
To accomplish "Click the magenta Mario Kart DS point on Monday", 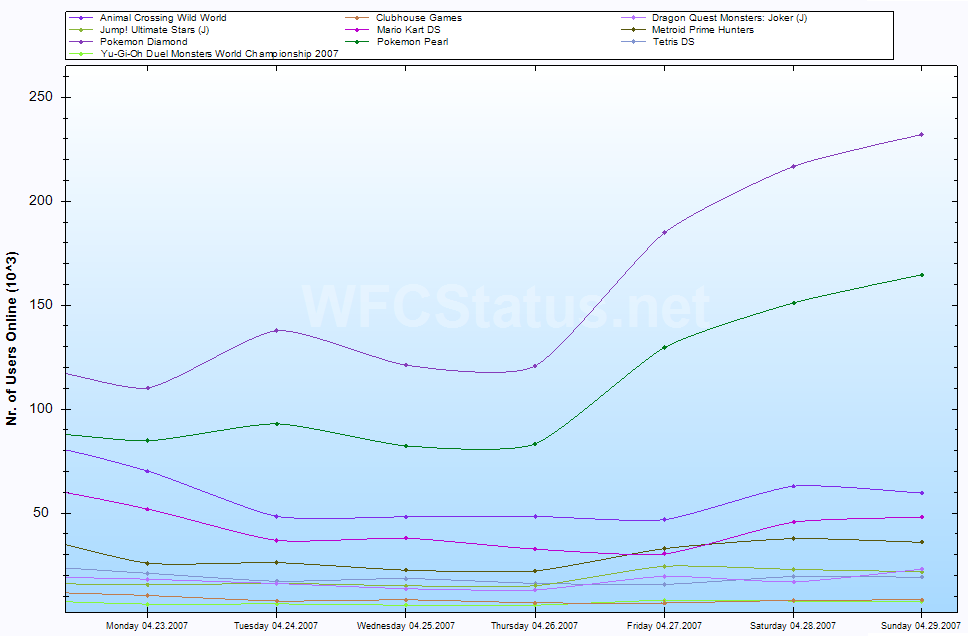I will pos(147,509).
